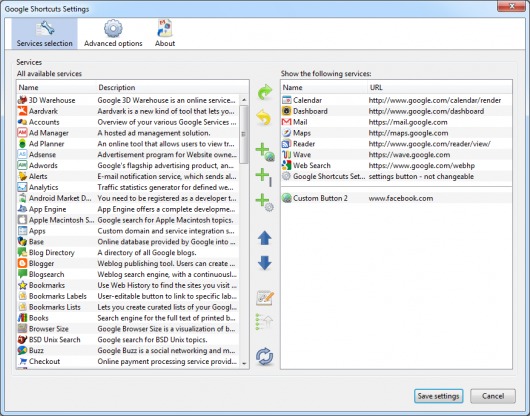Click https://wave.google.com URL cell
The image size is (530, 416).
click(x=409, y=154)
